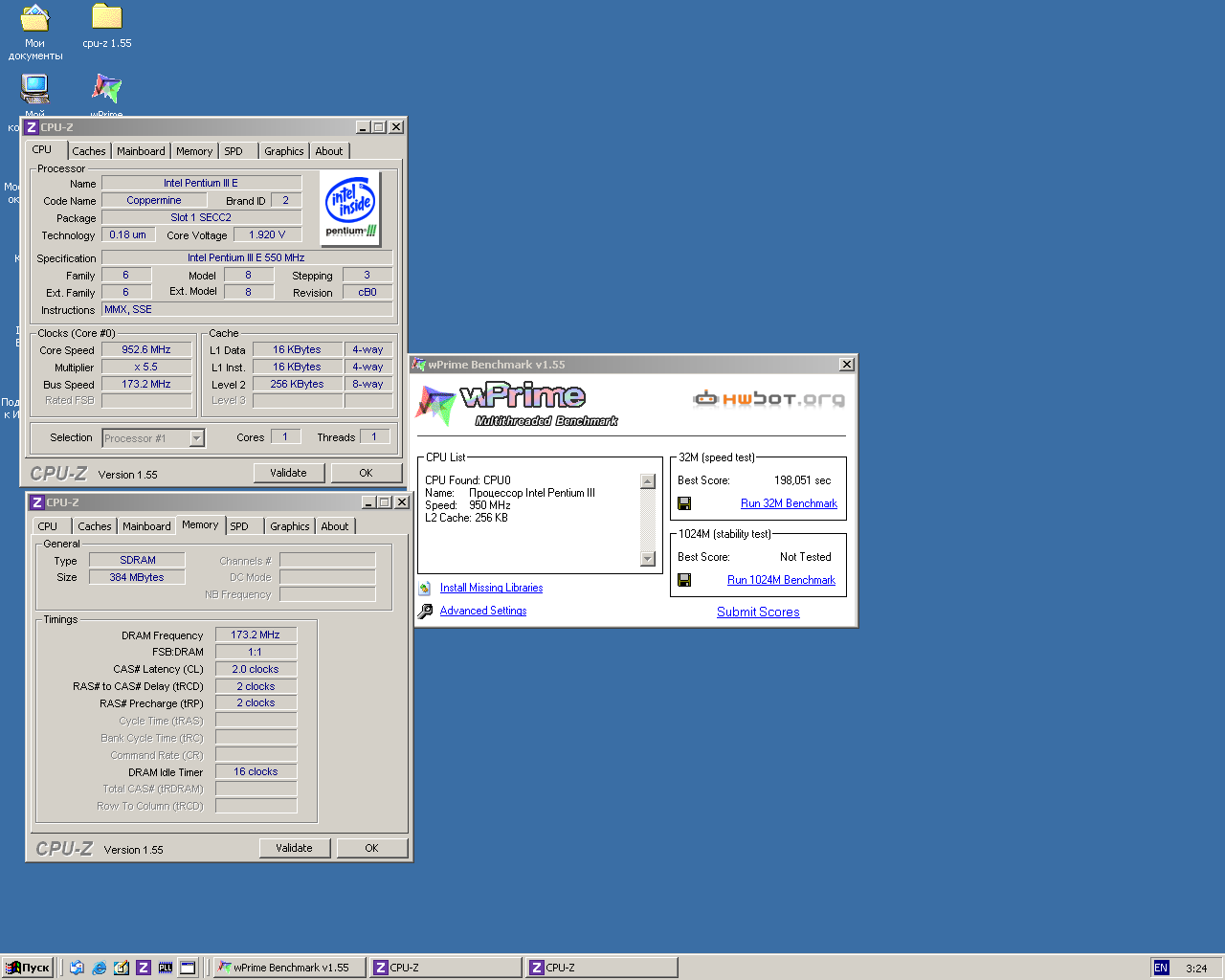Switch to wPrime Benchmark v1.55 taskbar button
Image resolution: width=1225 pixels, height=980 pixels.
289,968
